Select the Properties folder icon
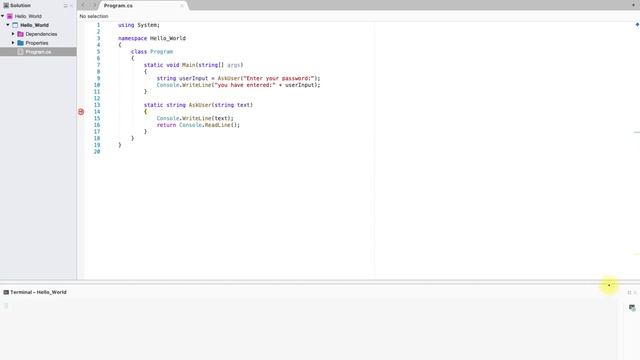640x360 pixels. pos(20,43)
